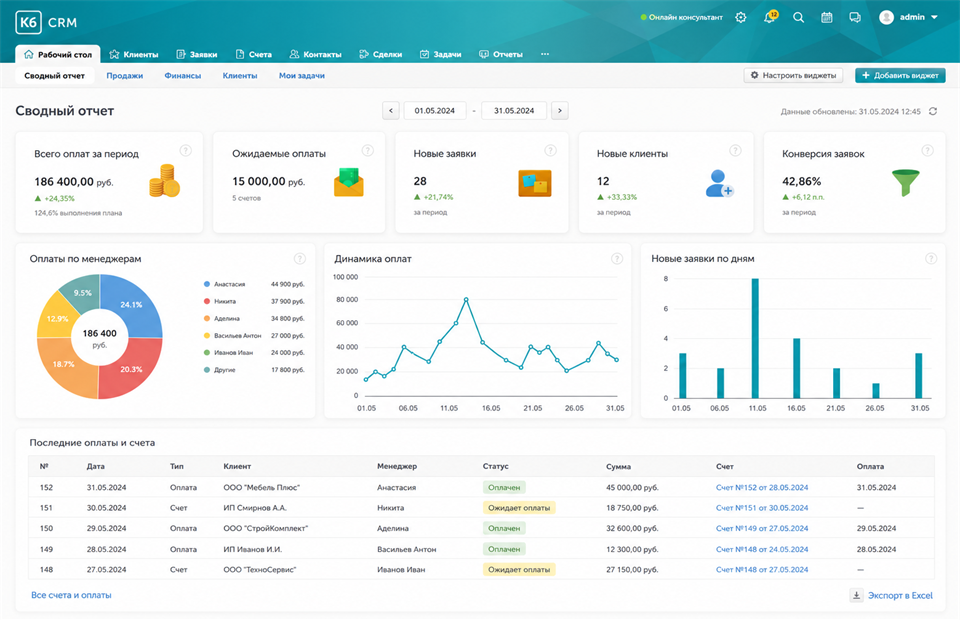Open link Счет №151 от 30.05.2024
The height and width of the screenshot is (620, 960).
pyautogui.click(x=762, y=508)
